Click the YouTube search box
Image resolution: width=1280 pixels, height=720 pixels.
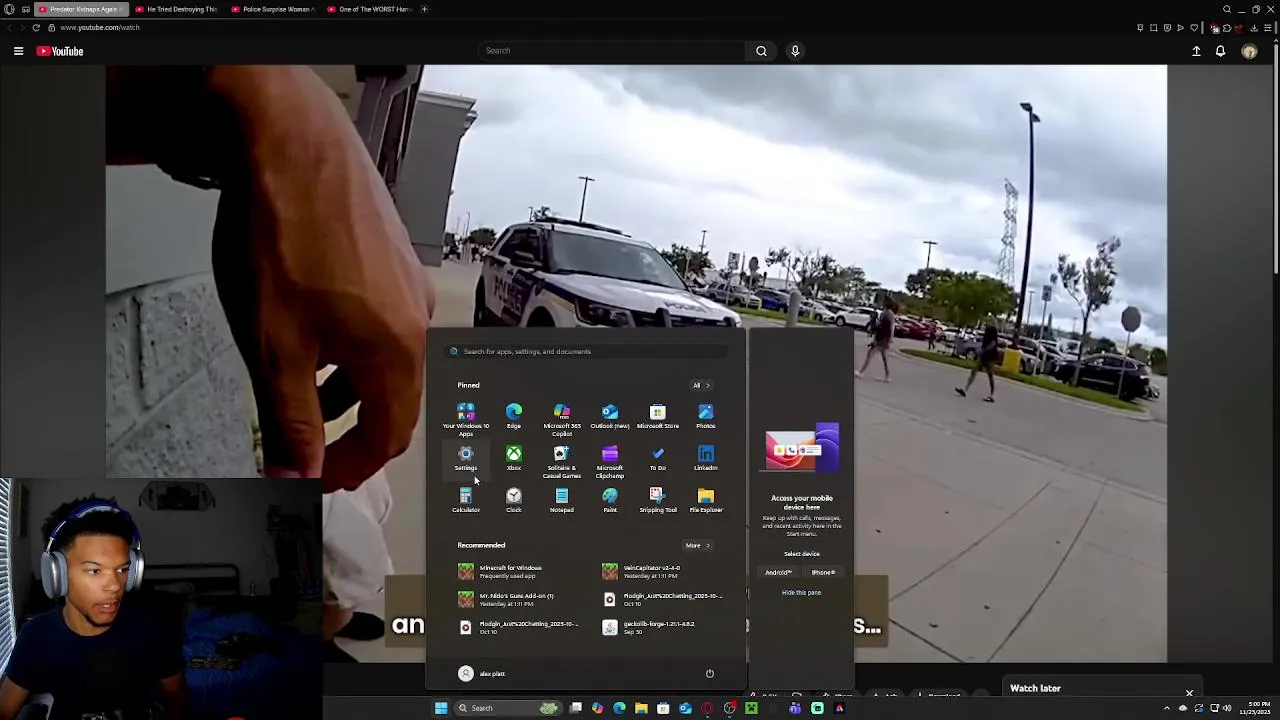pos(612,50)
